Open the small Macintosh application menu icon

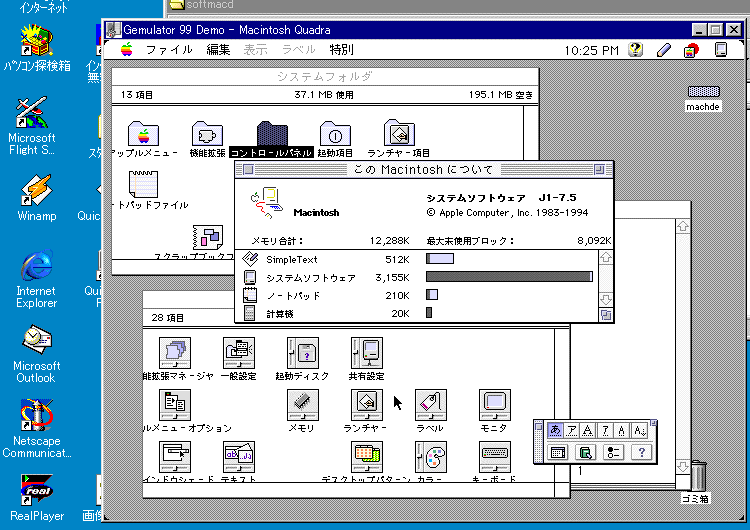pos(721,50)
